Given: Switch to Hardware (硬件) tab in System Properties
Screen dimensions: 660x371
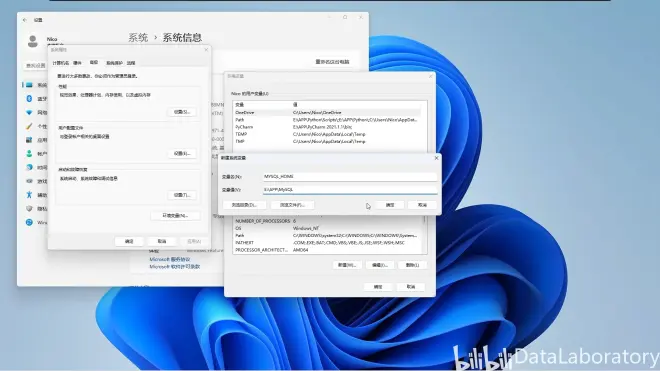Looking at the screenshot, I should [77, 63].
